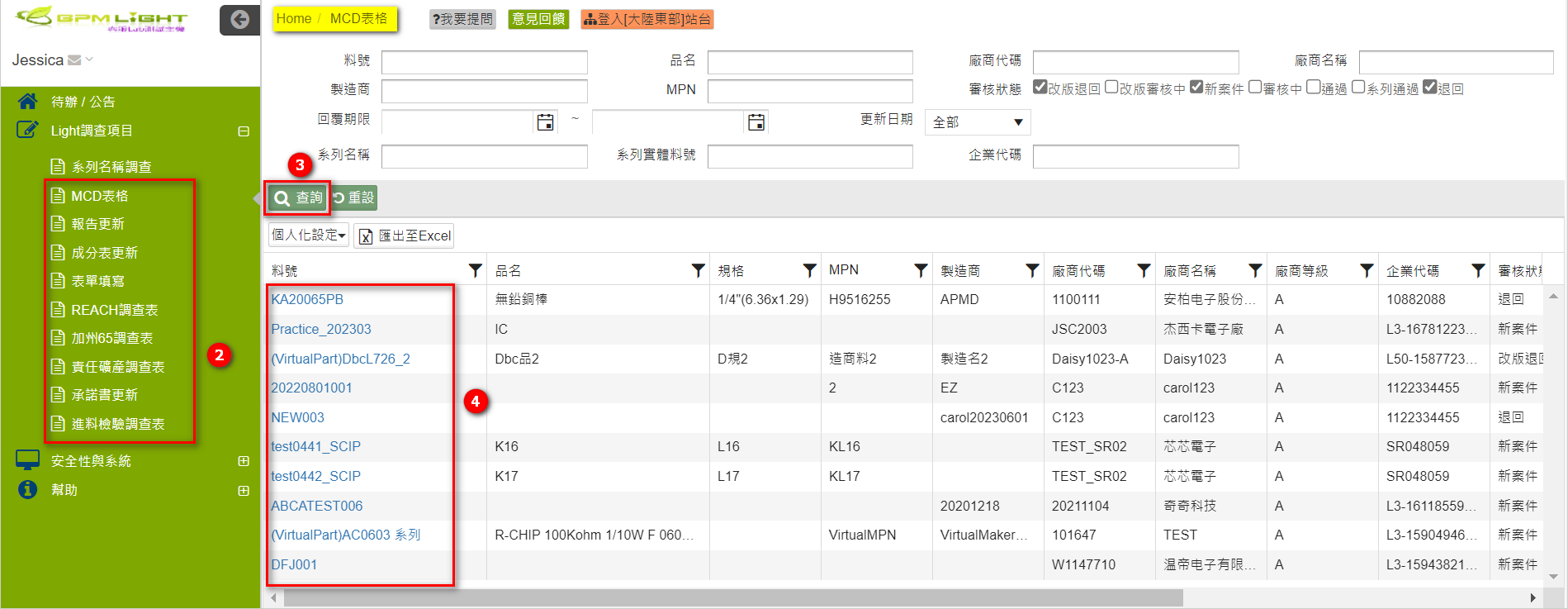Open 進料檢驗調查表 in the sidebar
This screenshot has width=1568, height=609.
[117, 424]
